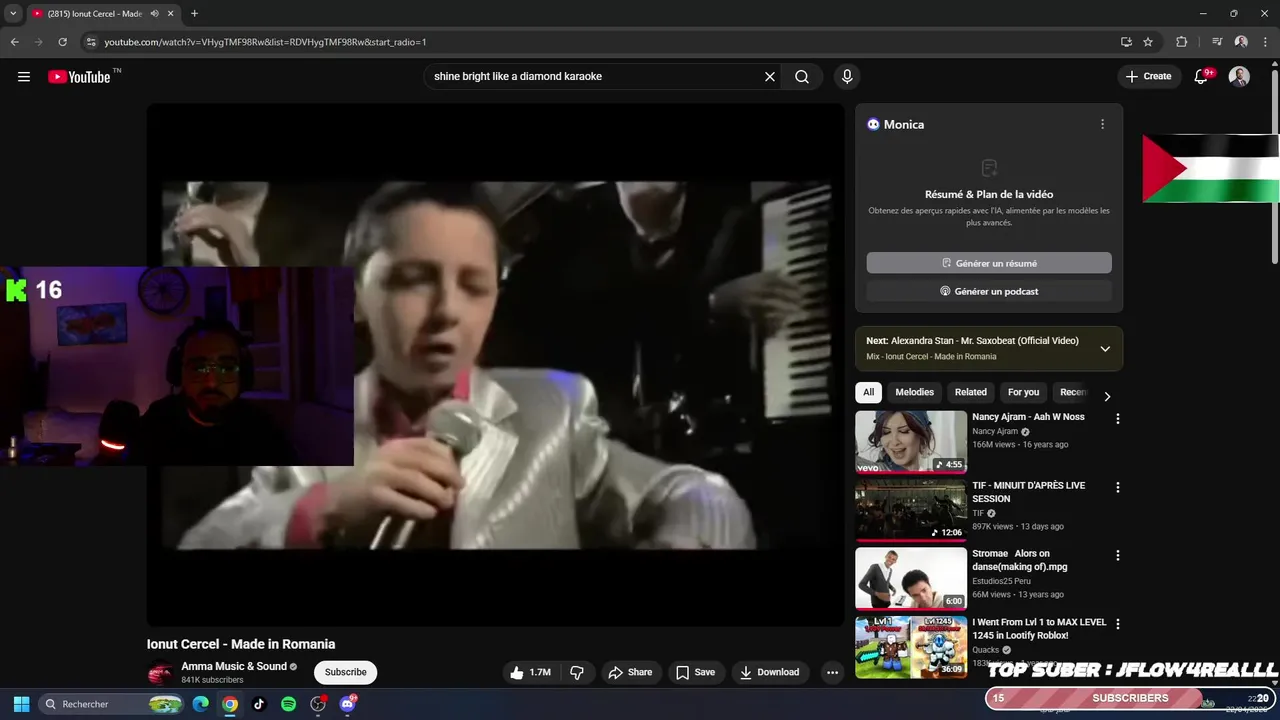Open Monica panel options menu
The image size is (1280, 720).
tap(1103, 125)
